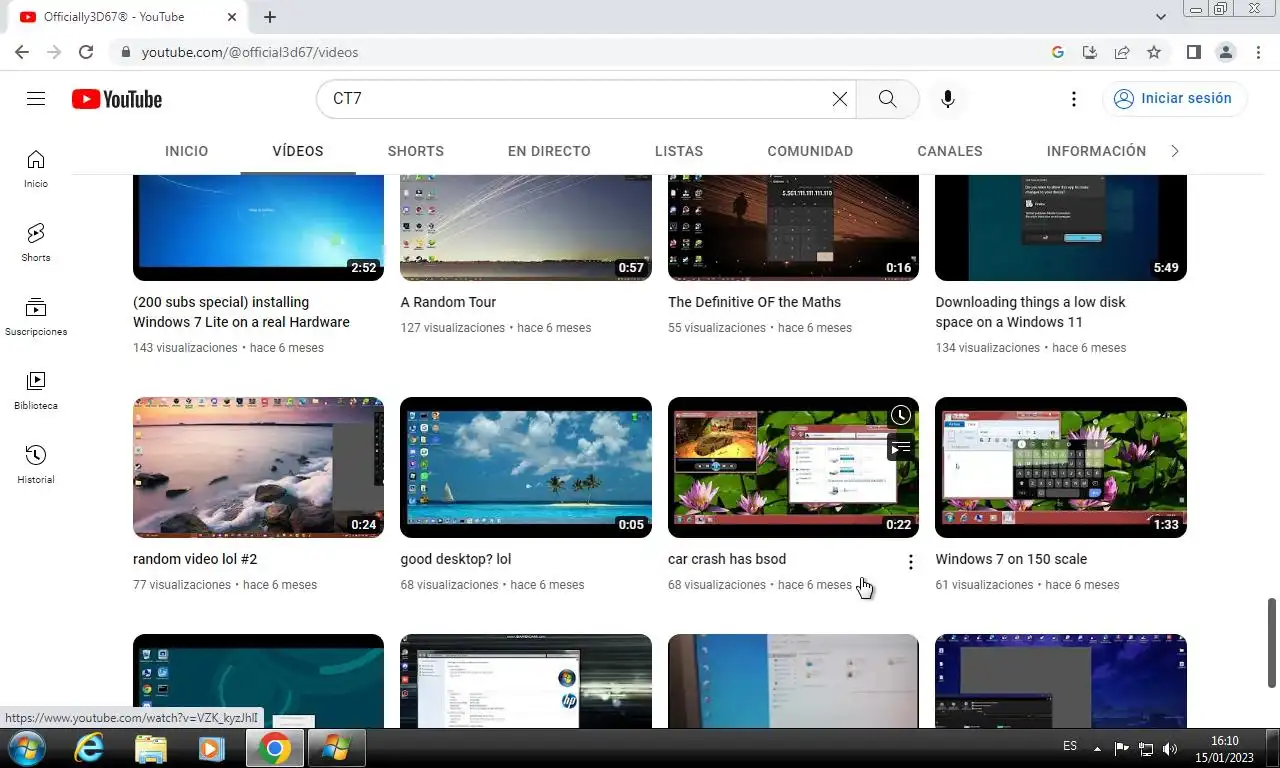Show more channel tabs with right chevron

click(1175, 151)
